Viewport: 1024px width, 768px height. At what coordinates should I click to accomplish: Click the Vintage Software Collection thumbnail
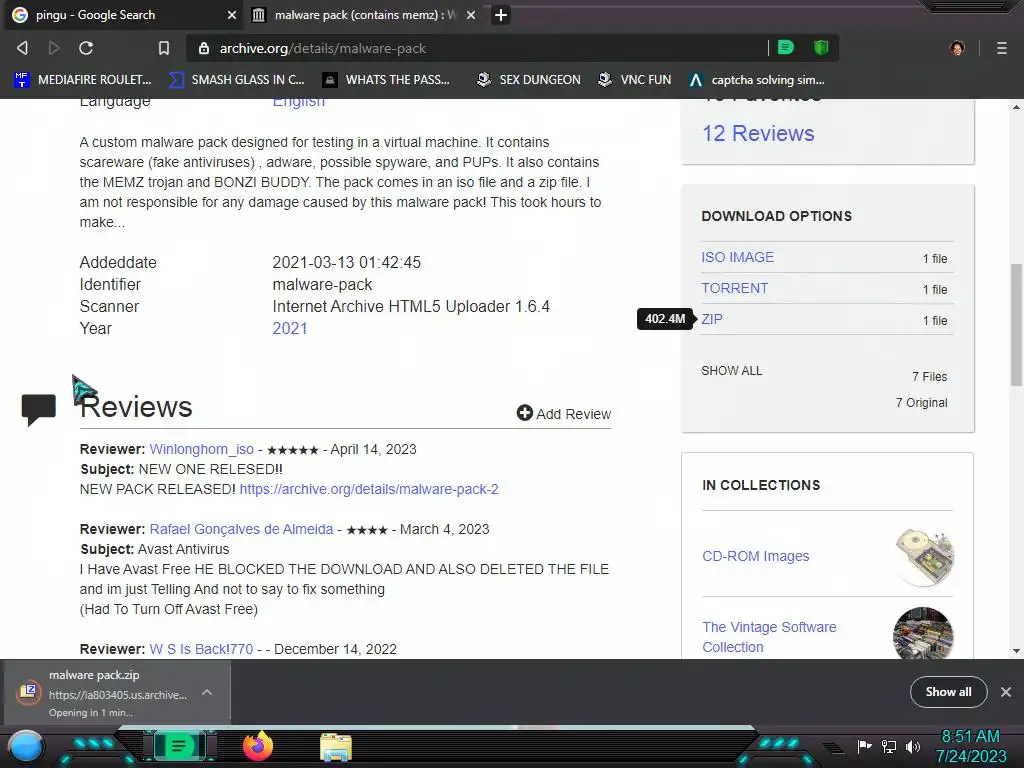click(923, 633)
